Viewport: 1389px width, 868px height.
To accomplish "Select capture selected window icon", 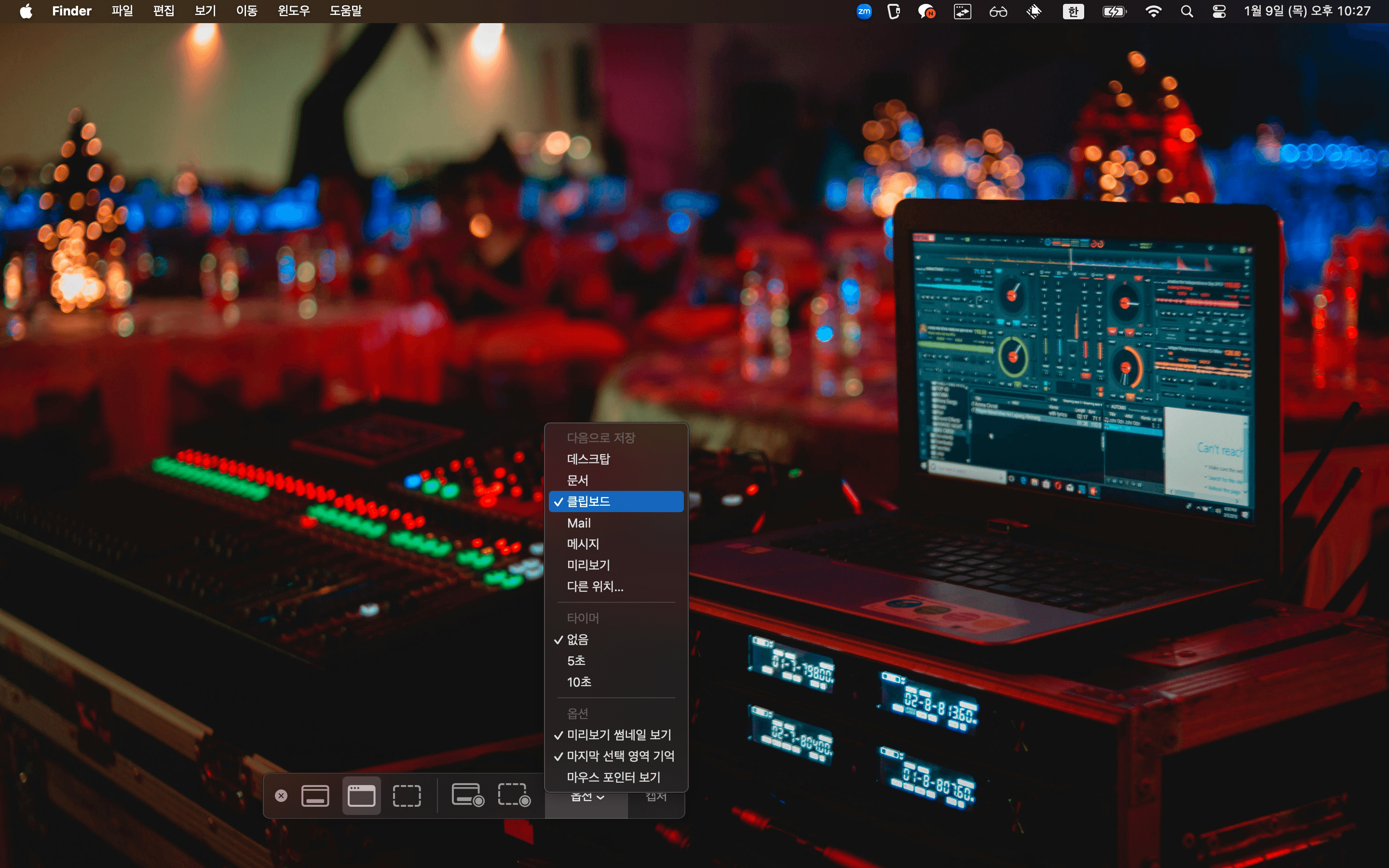I will click(361, 796).
